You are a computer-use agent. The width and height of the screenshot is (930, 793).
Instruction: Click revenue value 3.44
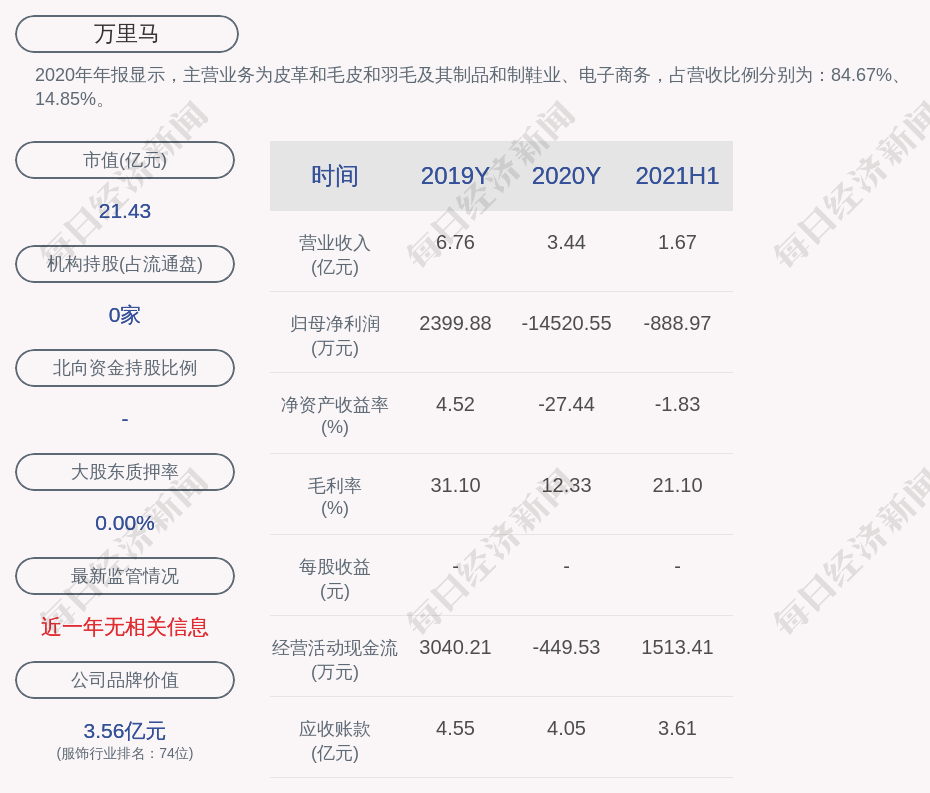click(x=566, y=243)
